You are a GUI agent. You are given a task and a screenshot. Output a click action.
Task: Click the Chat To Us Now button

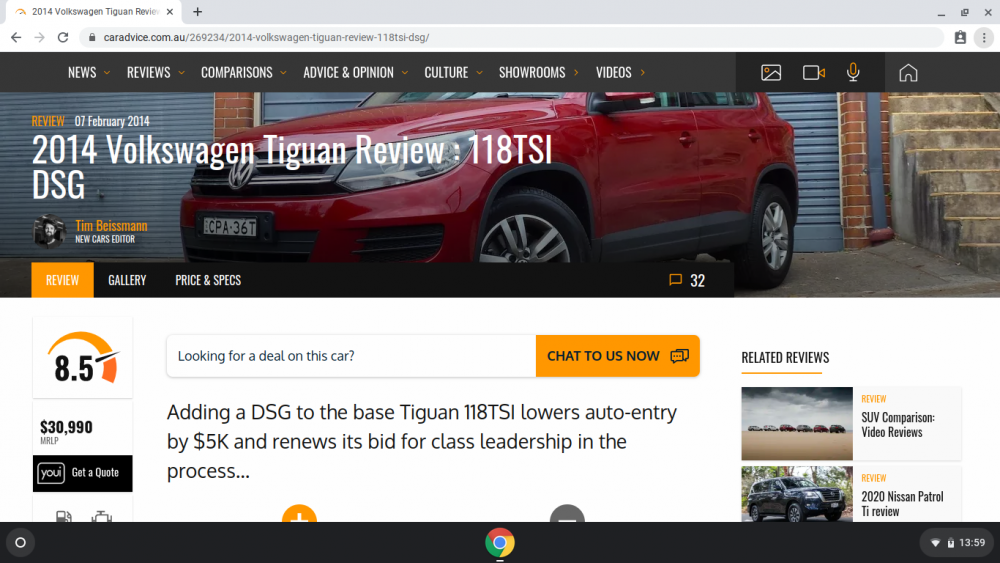(617, 356)
